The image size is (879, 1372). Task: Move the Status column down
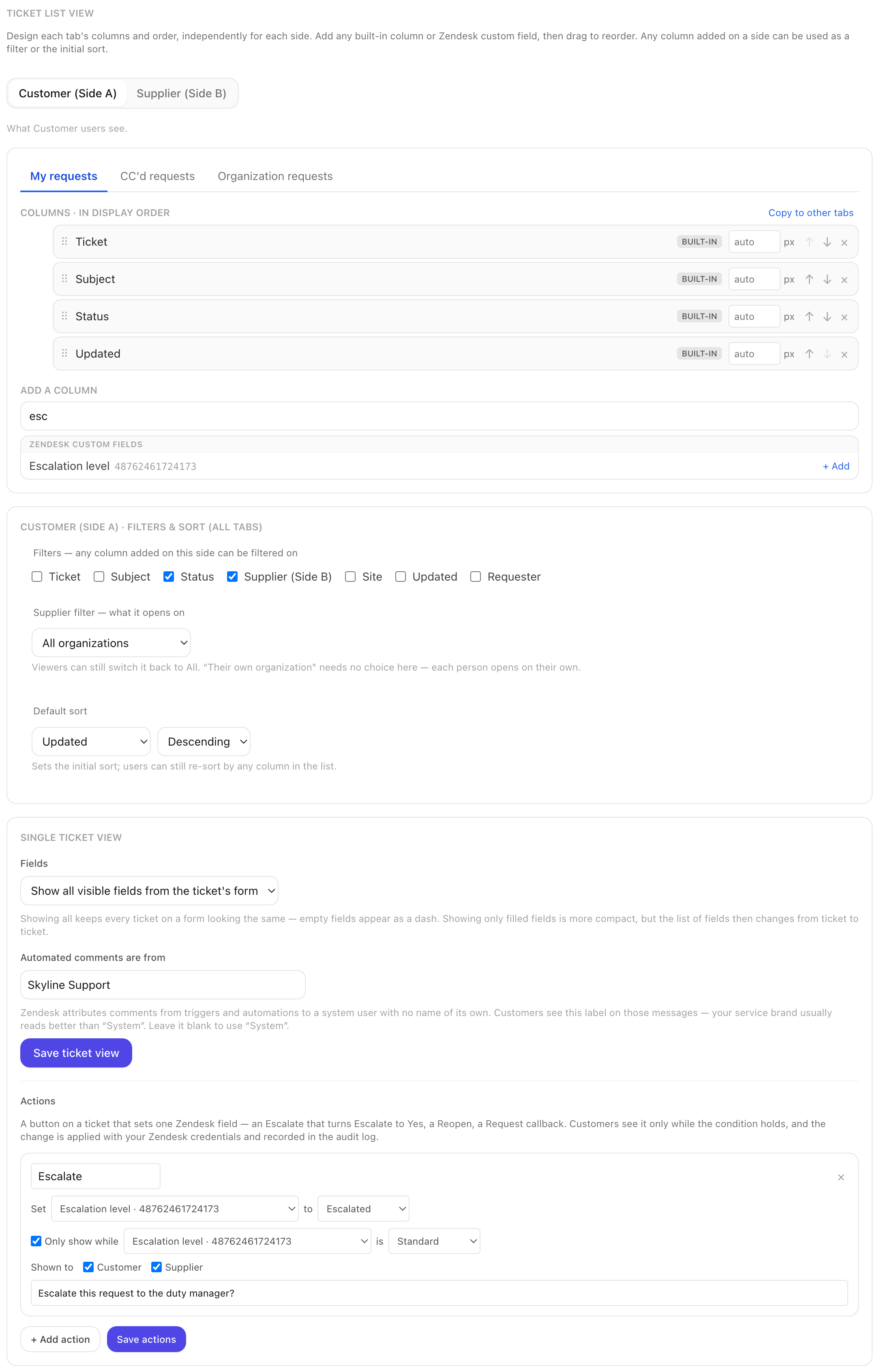tap(826, 317)
